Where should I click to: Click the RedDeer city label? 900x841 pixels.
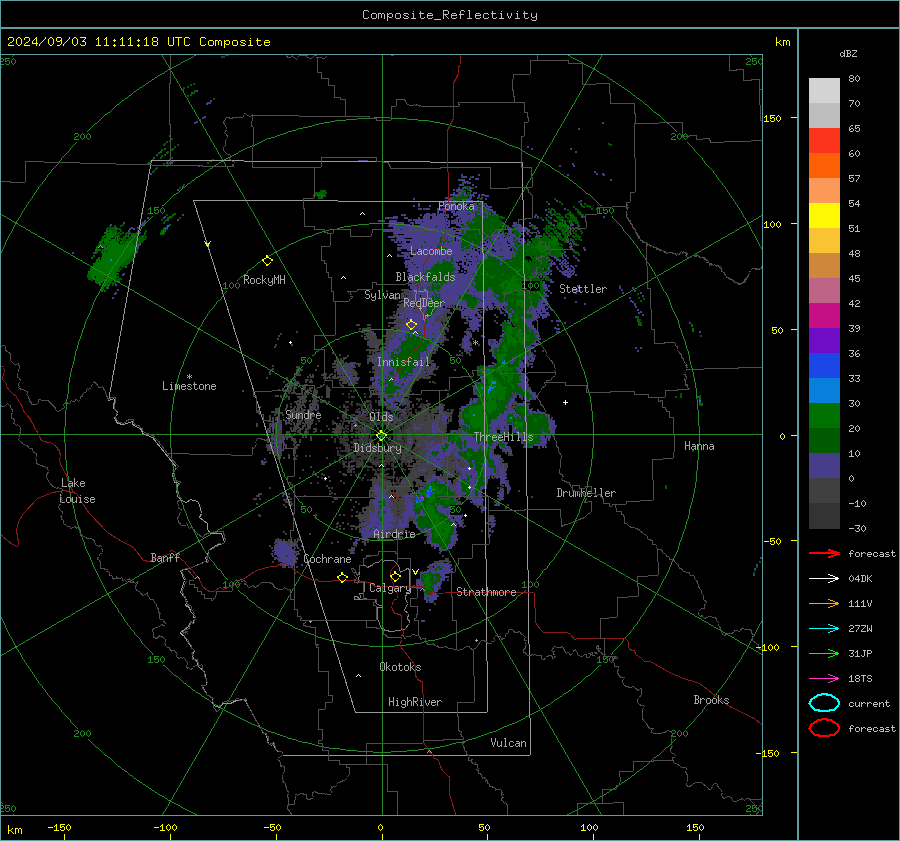424,303
